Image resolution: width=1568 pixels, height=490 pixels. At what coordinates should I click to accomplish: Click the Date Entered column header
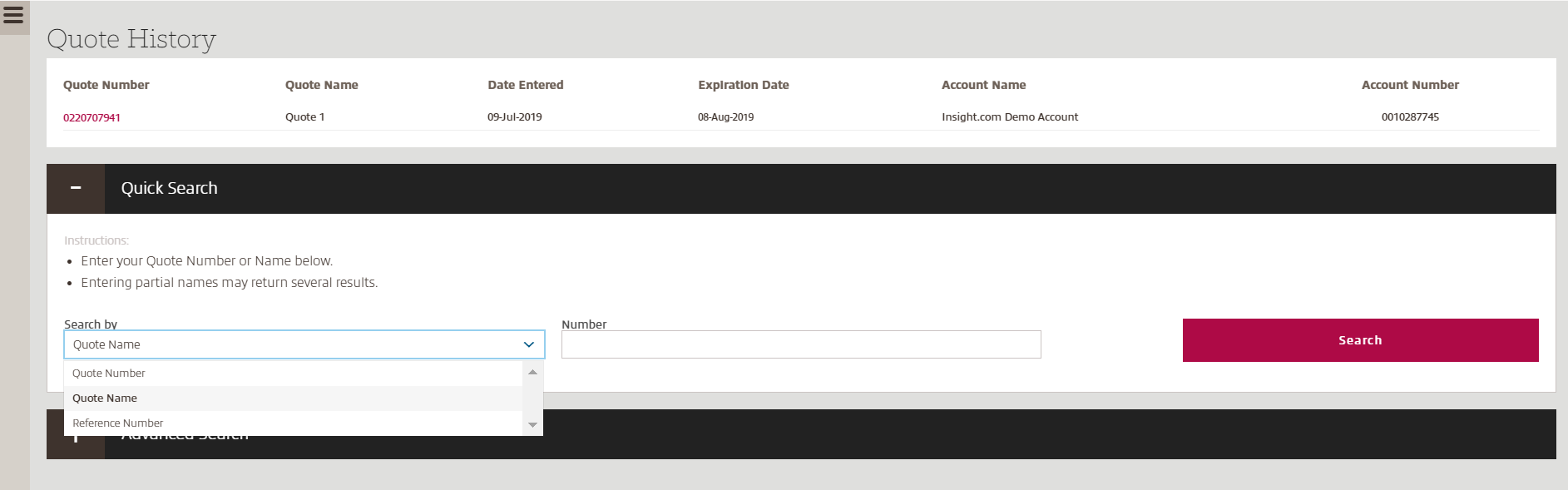pos(525,85)
